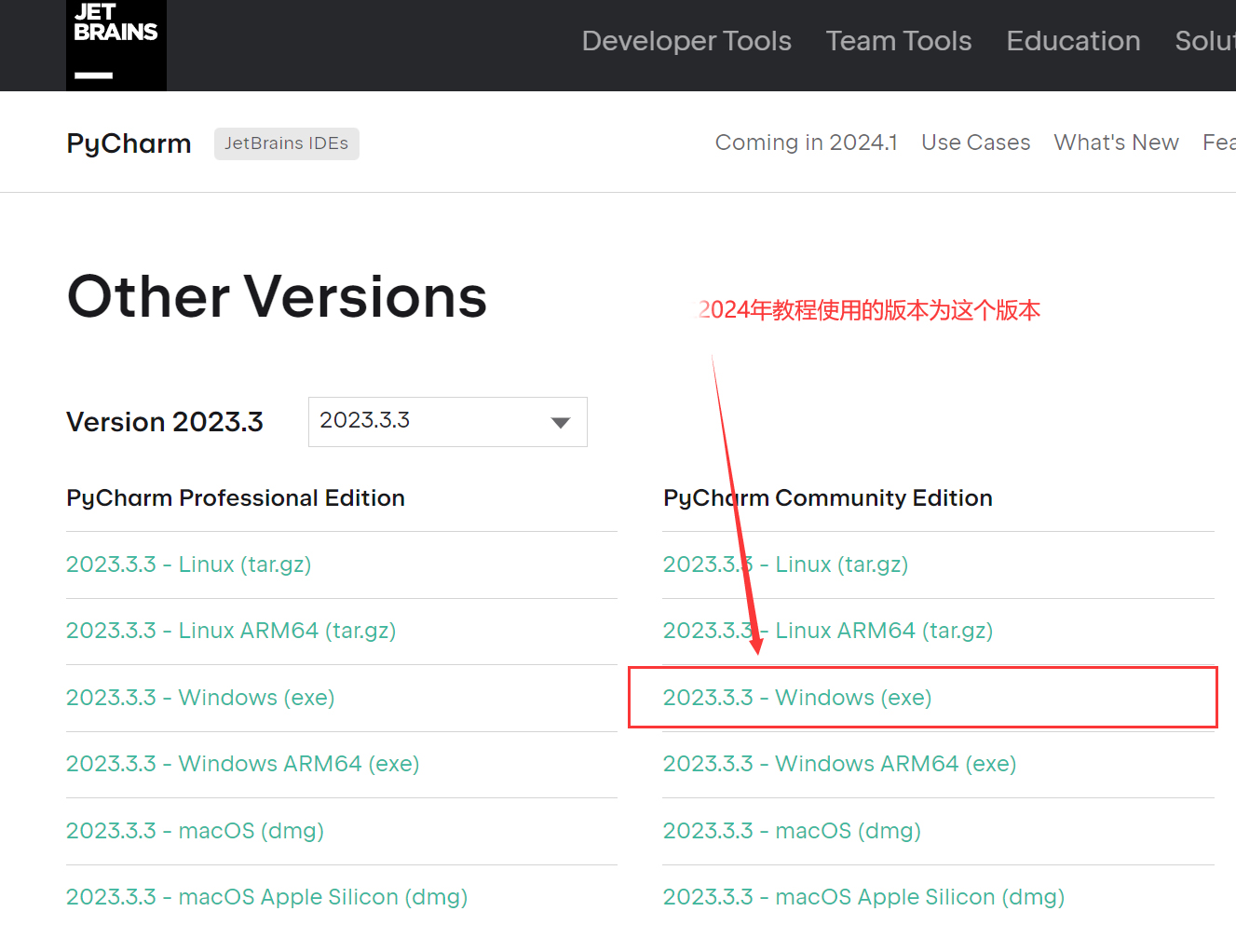The width and height of the screenshot is (1236, 952).
Task: Open the Use Cases page
Action: pos(976,143)
